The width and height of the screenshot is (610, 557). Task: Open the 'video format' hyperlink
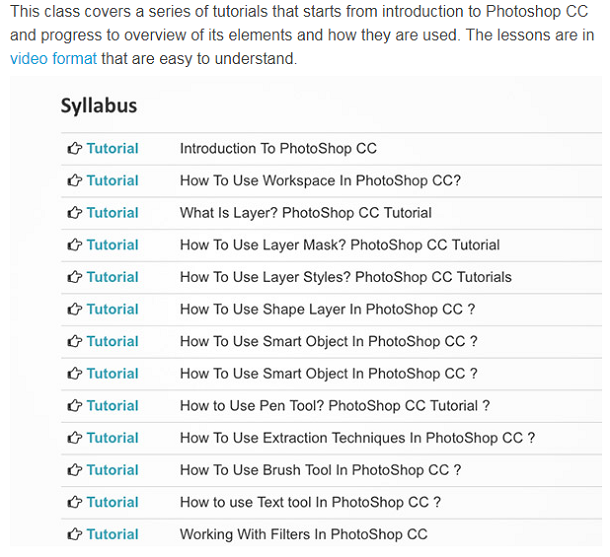pos(53,58)
